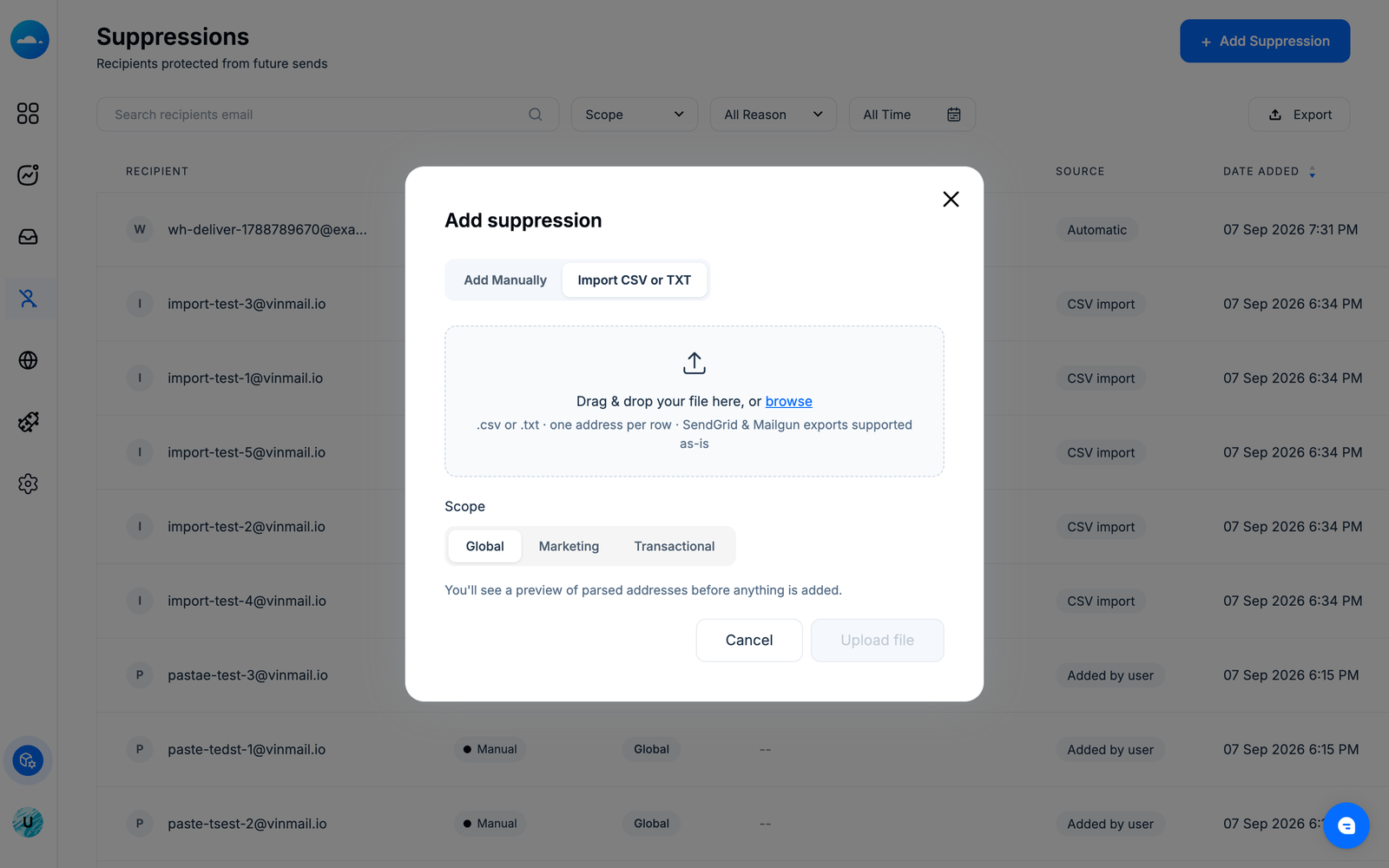The height and width of the screenshot is (868, 1389).
Task: Open the analytics chart icon in sidebar
Action: [x=28, y=175]
